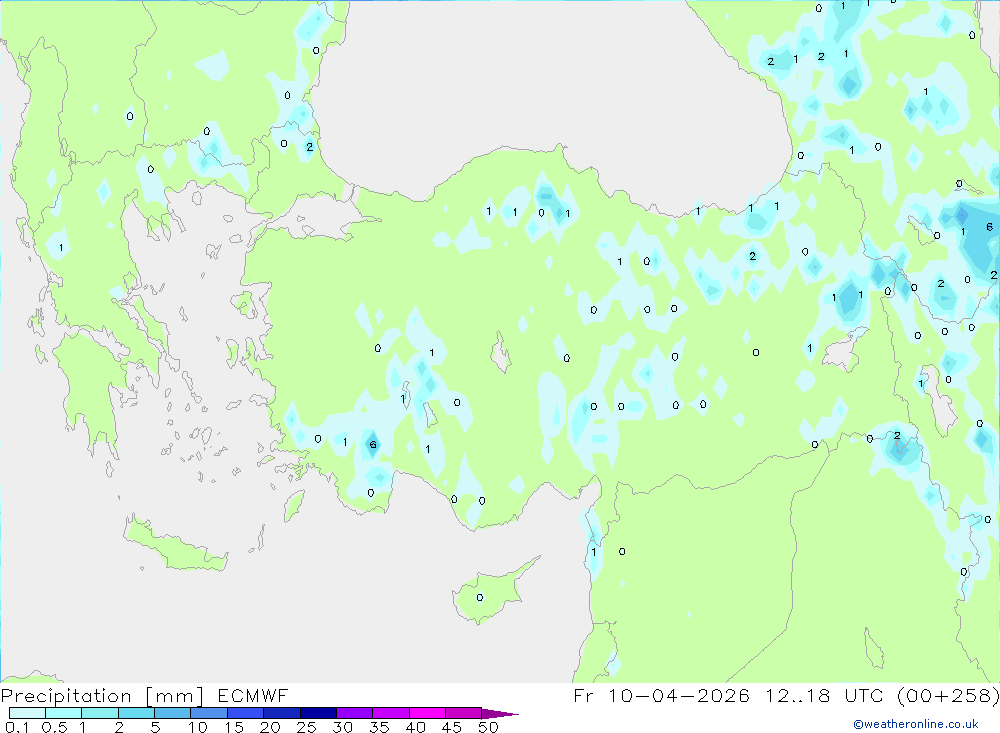
Task: Click the 40–45 mm magenta legend box
Action: (427, 713)
